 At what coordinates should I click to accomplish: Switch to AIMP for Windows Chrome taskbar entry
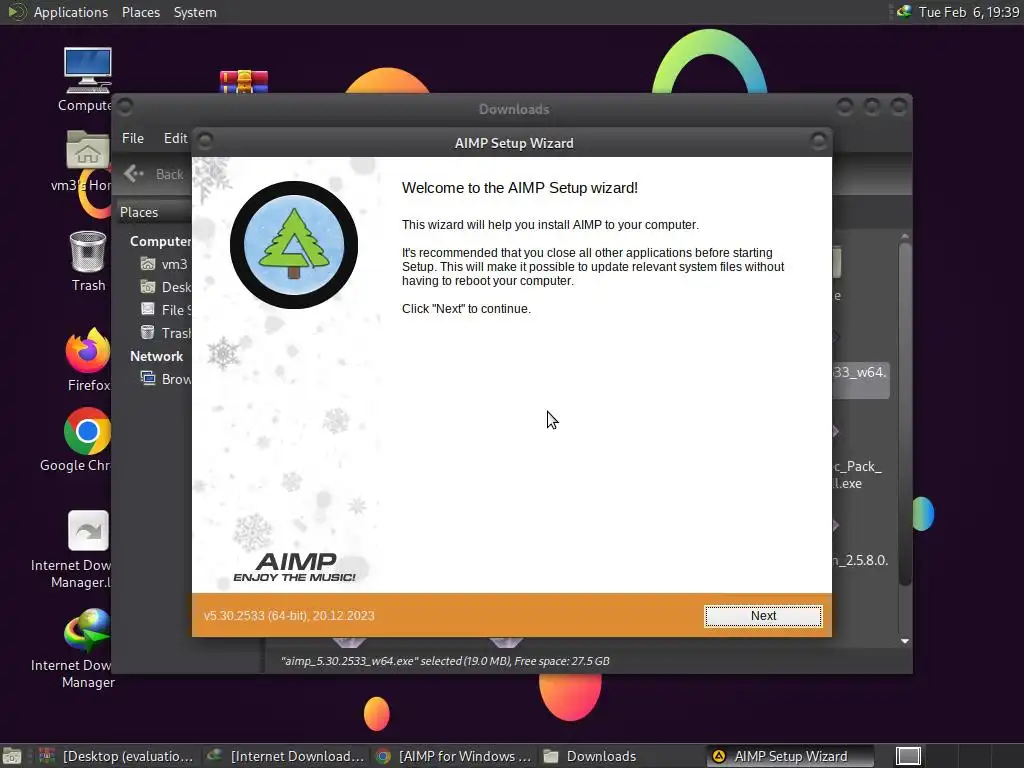point(454,756)
